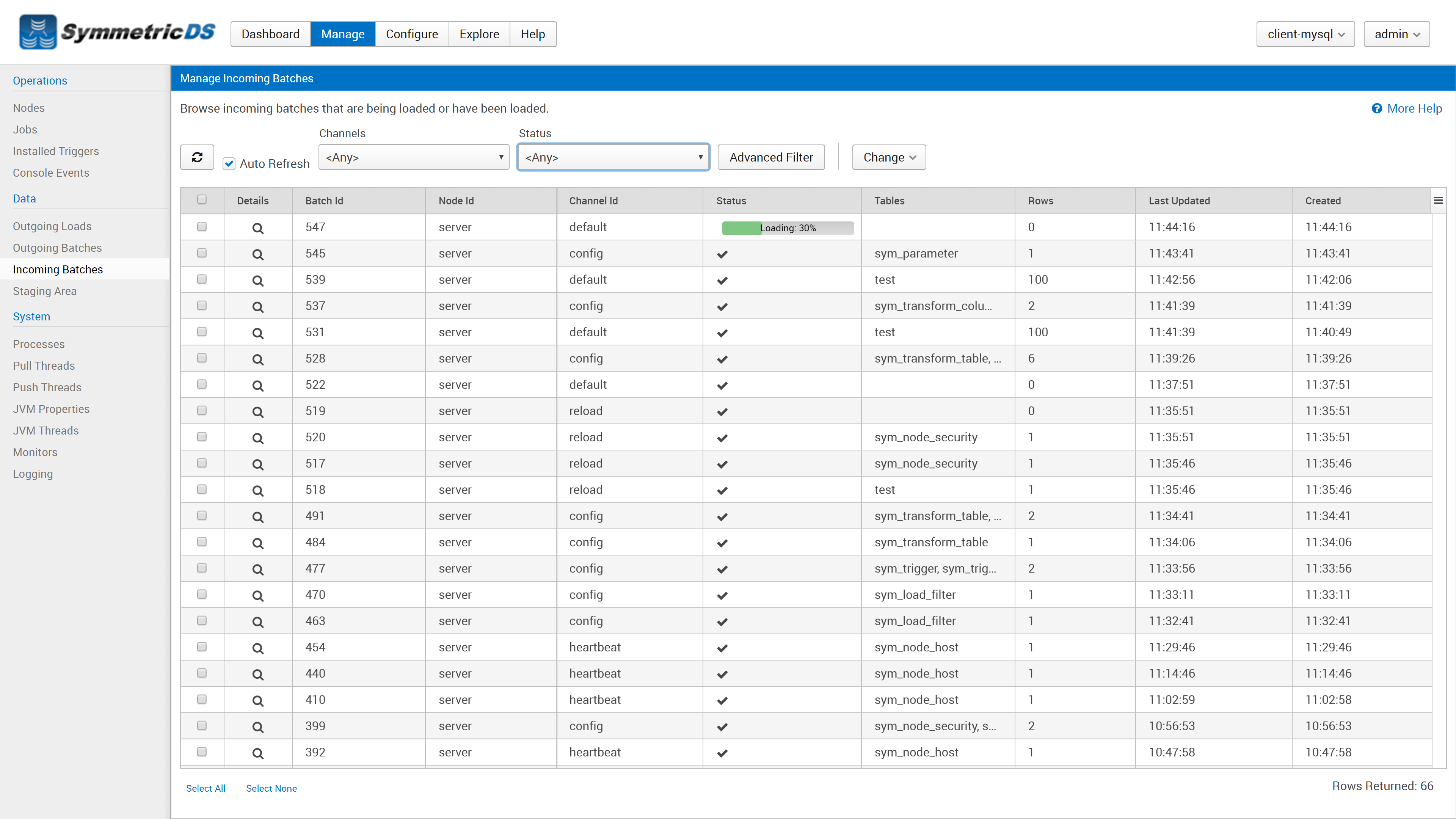Screen dimensions: 1456x819
Task: Click the Advanced Filter button
Action: [771, 157]
